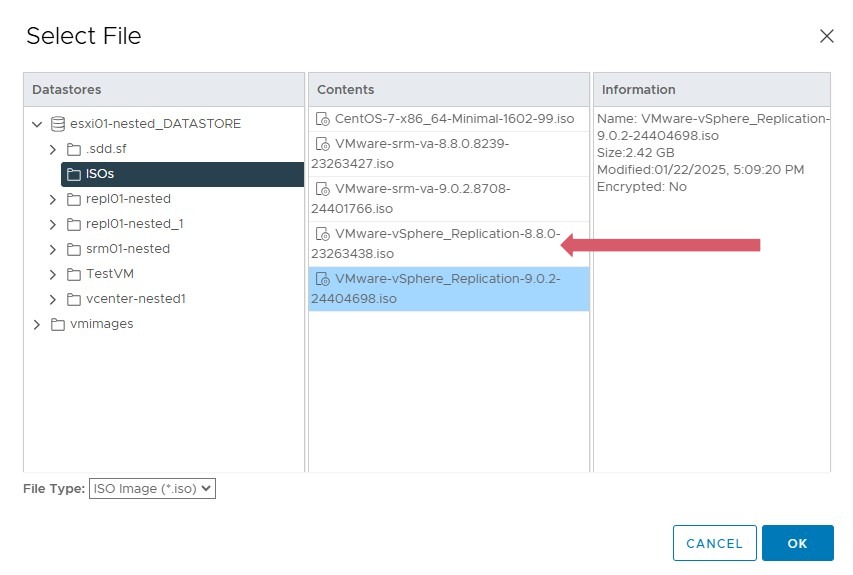Click the datastore icon beside esxi01-nested_DATASTORE
The image size is (853, 575).
tap(58, 124)
